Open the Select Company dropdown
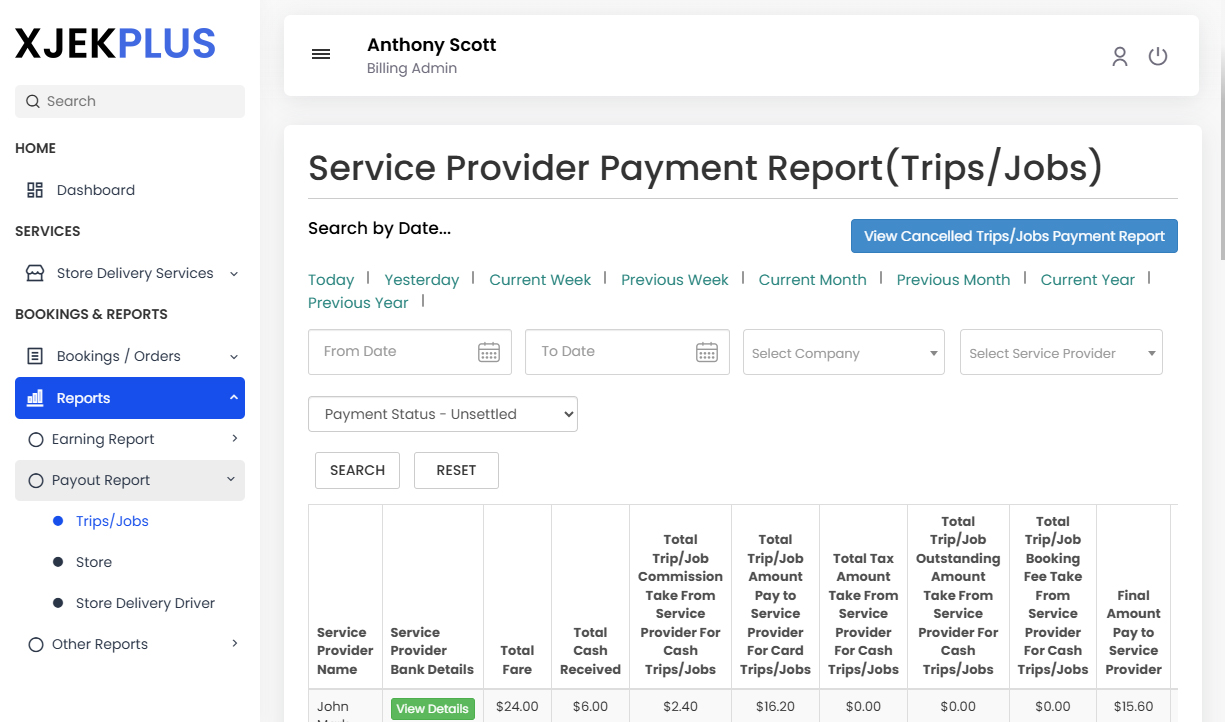1225x722 pixels. (843, 351)
